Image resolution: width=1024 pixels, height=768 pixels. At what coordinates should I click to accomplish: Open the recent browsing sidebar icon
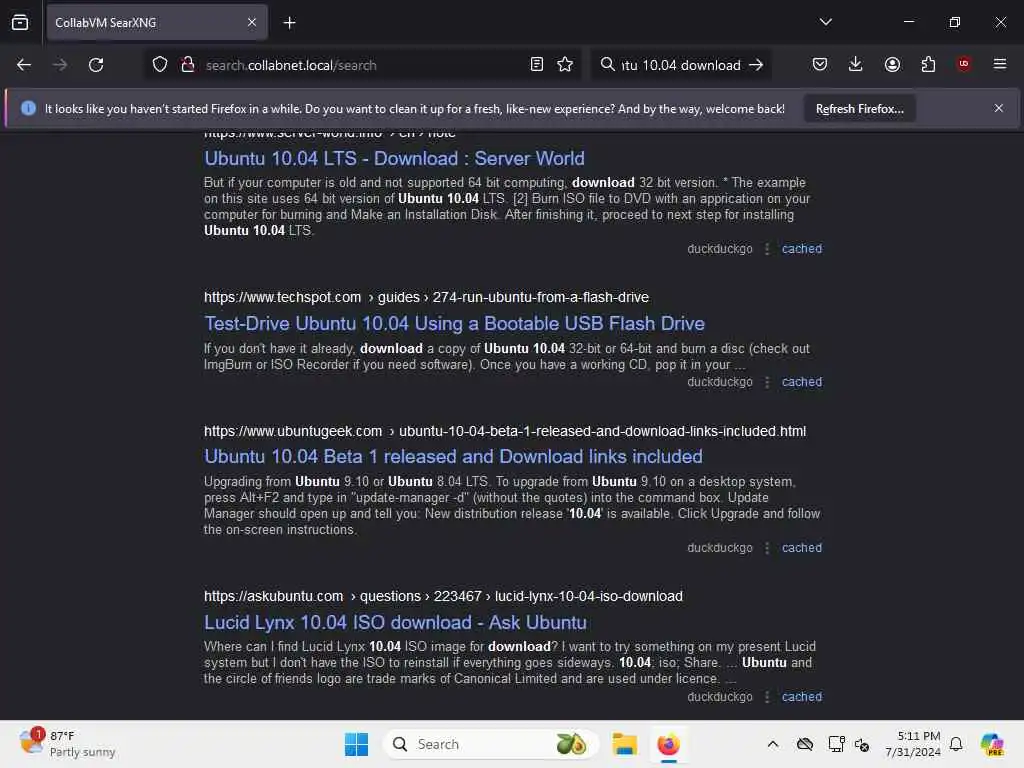coord(20,22)
